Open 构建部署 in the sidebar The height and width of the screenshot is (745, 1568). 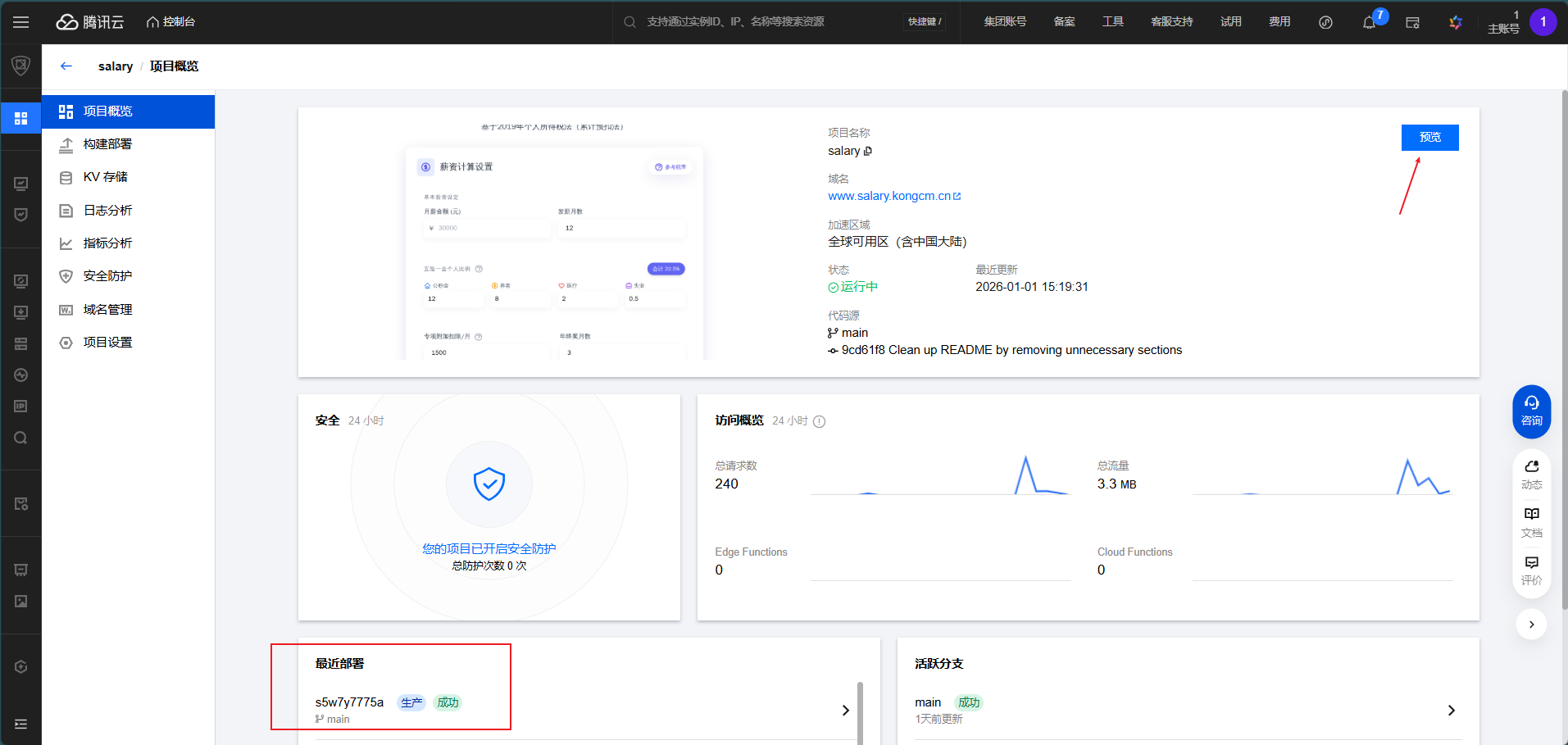tap(107, 144)
